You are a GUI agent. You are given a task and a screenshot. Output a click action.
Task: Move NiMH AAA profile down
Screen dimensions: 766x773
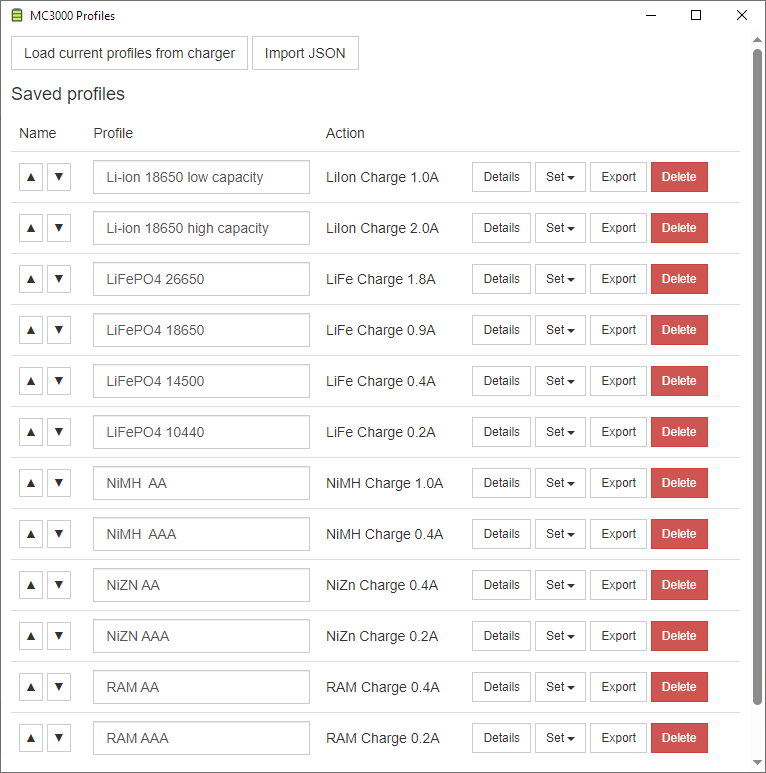[59, 534]
